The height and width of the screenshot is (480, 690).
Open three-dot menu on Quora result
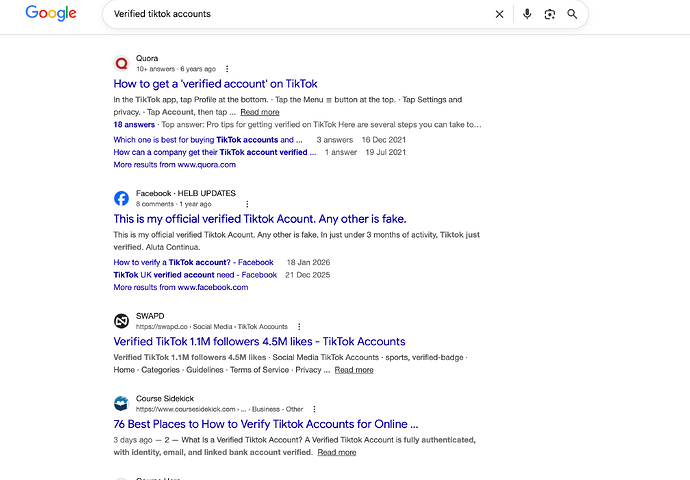(227, 69)
